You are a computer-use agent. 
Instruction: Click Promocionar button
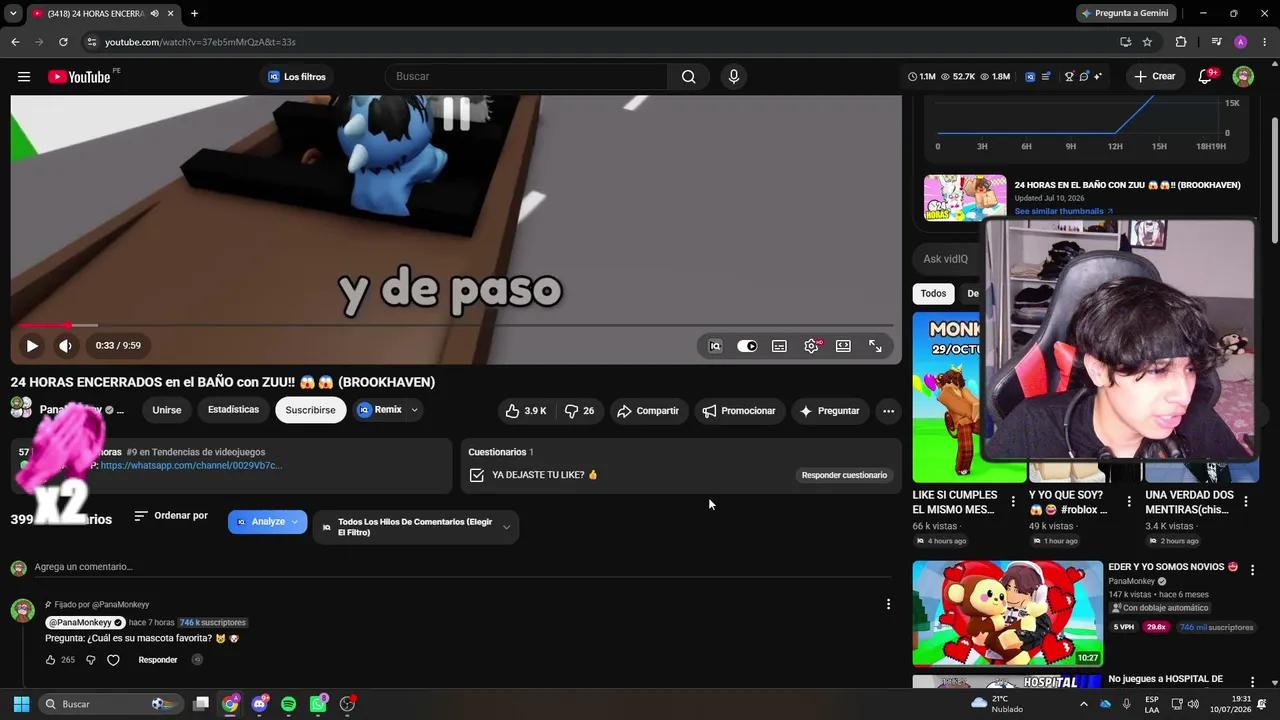tap(739, 411)
